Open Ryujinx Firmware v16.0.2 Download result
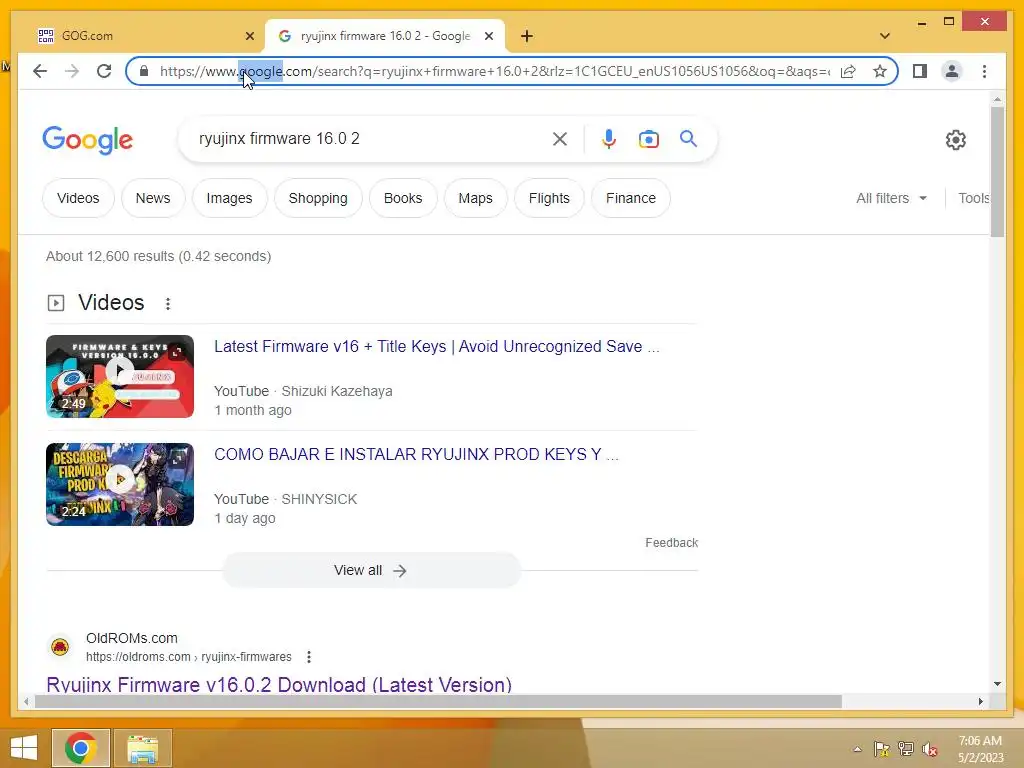The height and width of the screenshot is (768, 1024). click(x=279, y=684)
